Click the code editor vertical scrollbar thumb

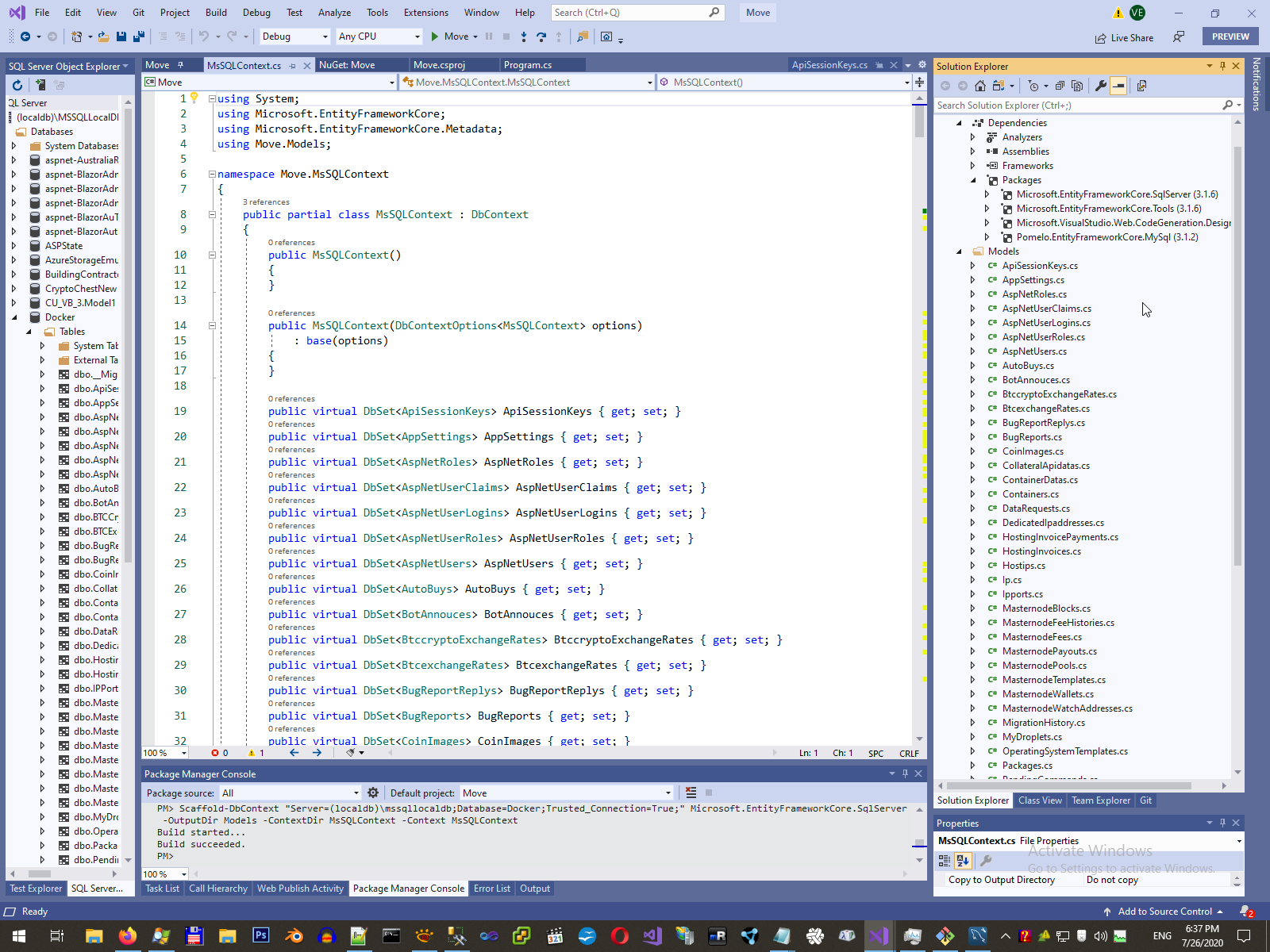(x=919, y=123)
